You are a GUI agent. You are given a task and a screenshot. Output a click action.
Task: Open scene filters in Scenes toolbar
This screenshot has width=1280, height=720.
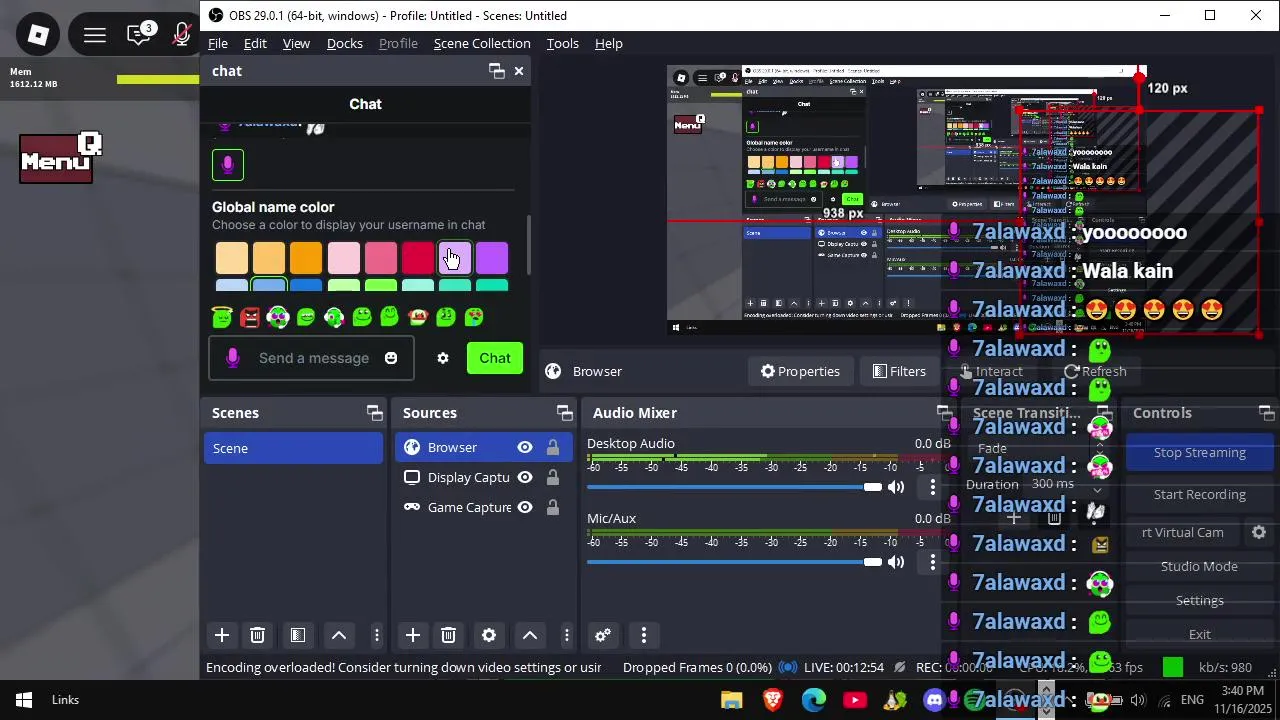pos(297,635)
